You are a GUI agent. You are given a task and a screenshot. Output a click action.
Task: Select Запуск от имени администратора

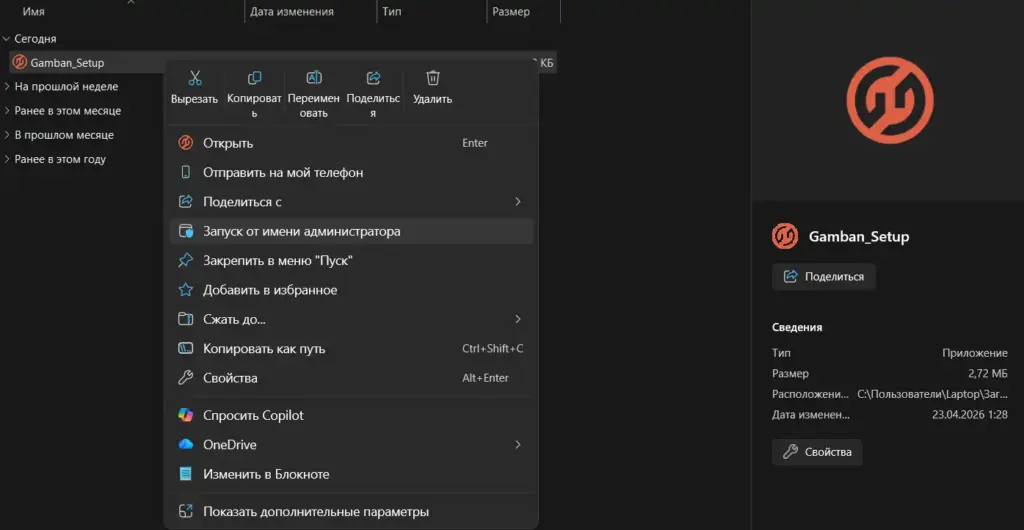click(351, 231)
